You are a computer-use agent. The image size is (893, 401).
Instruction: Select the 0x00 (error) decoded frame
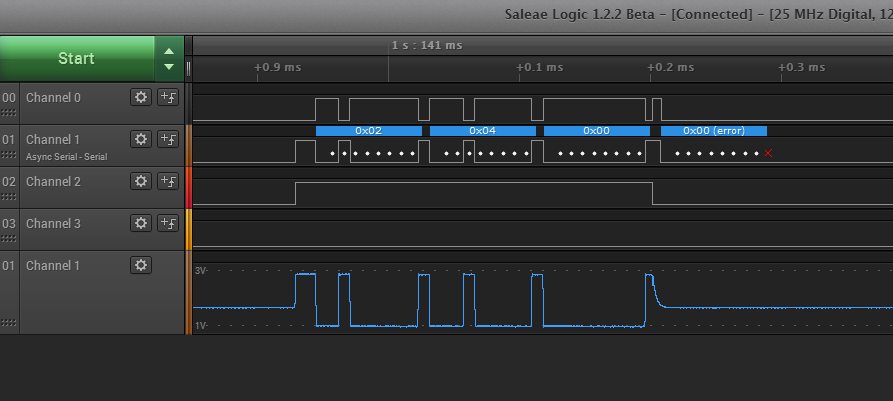click(714, 131)
